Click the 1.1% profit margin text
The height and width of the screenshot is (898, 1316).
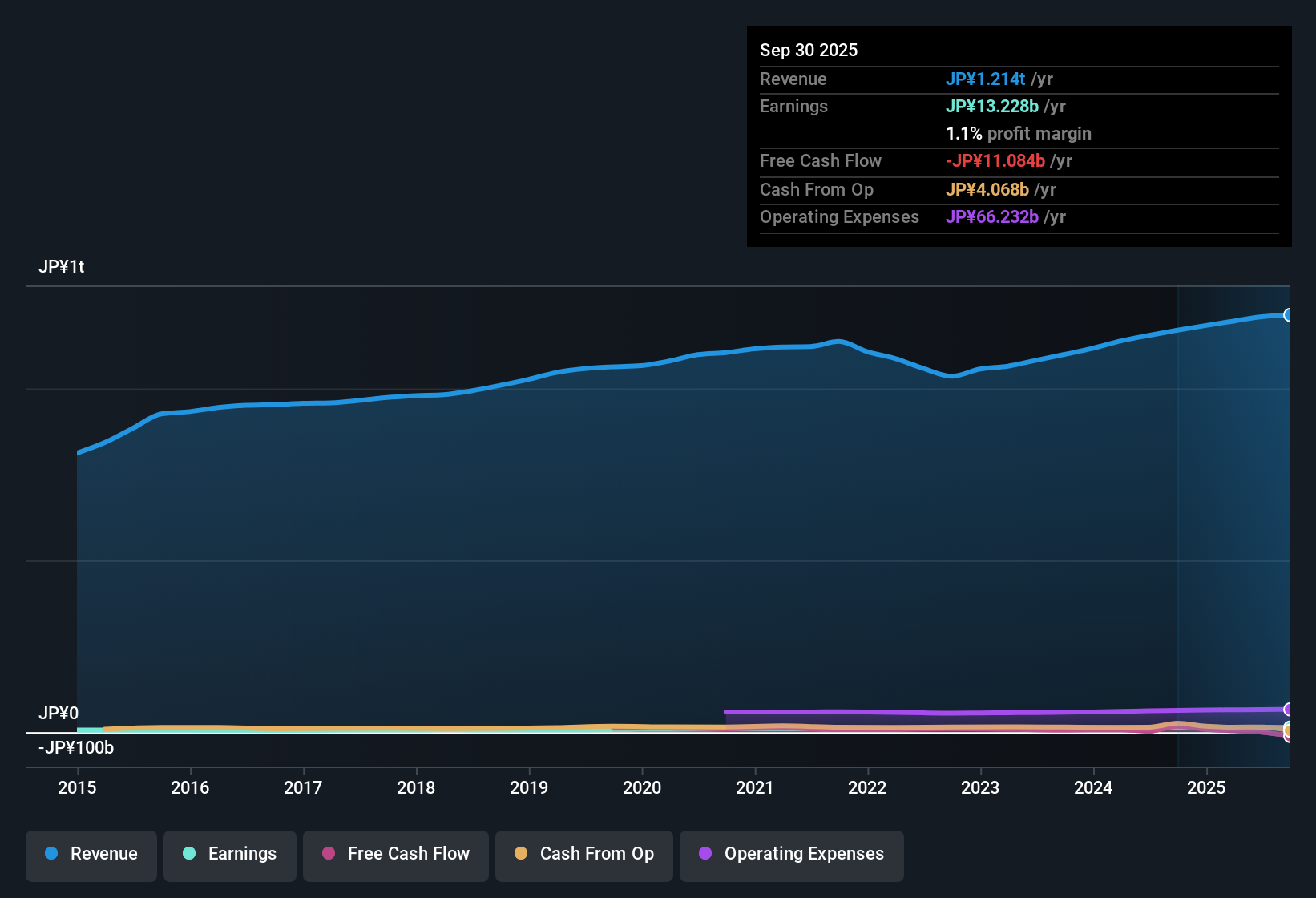point(1019,133)
